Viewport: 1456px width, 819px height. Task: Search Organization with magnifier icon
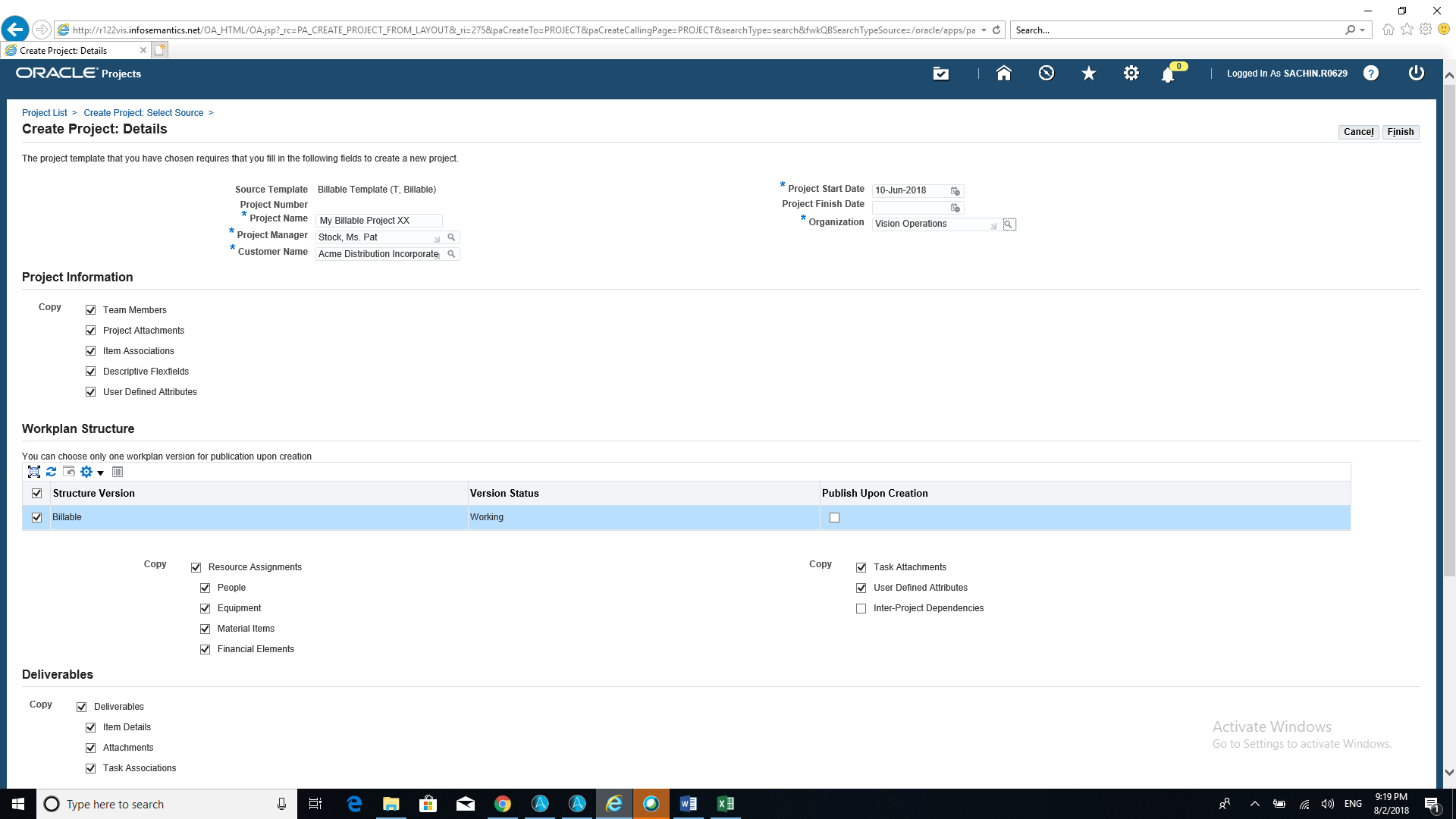pyautogui.click(x=1009, y=224)
